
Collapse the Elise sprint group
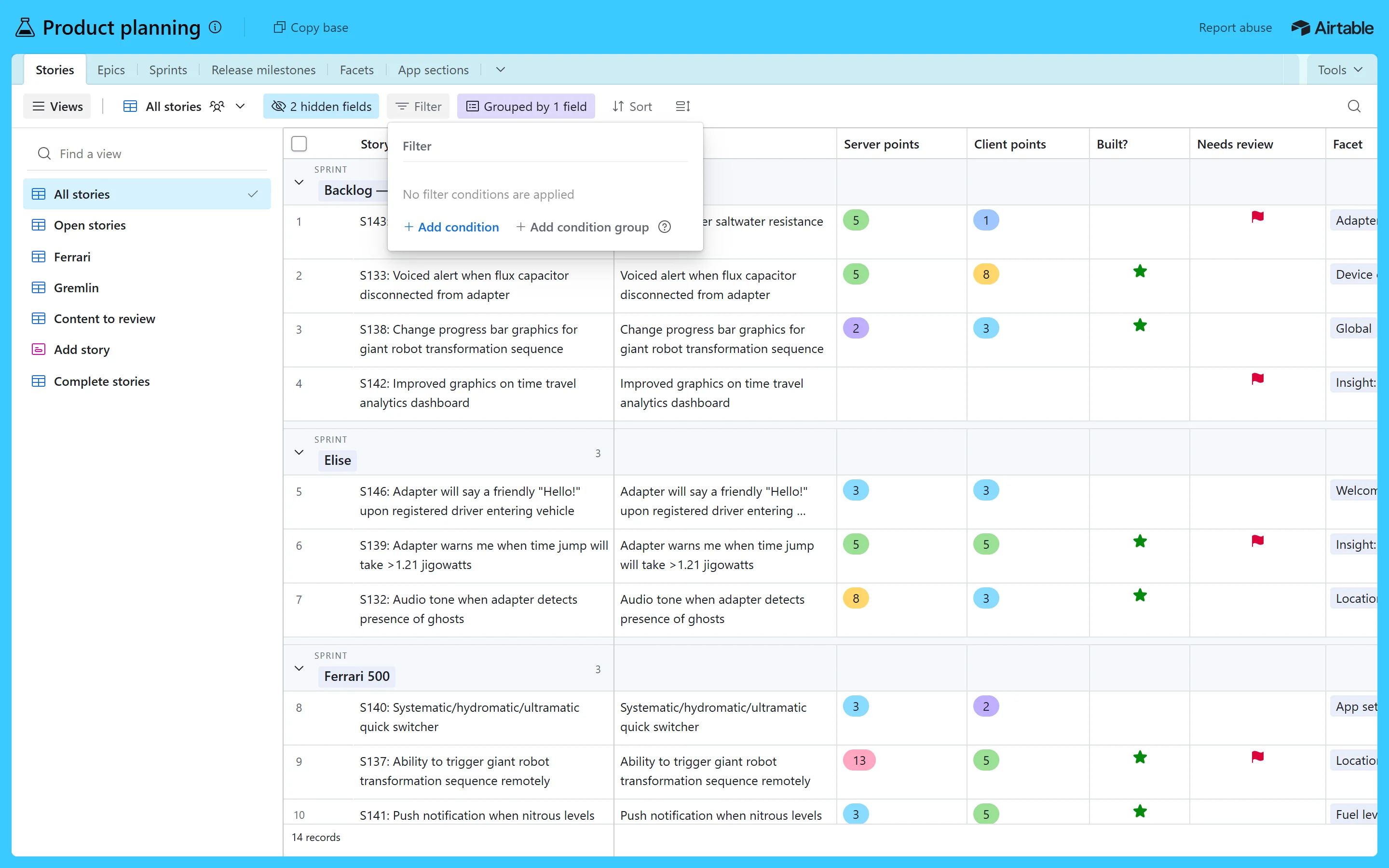(x=299, y=452)
